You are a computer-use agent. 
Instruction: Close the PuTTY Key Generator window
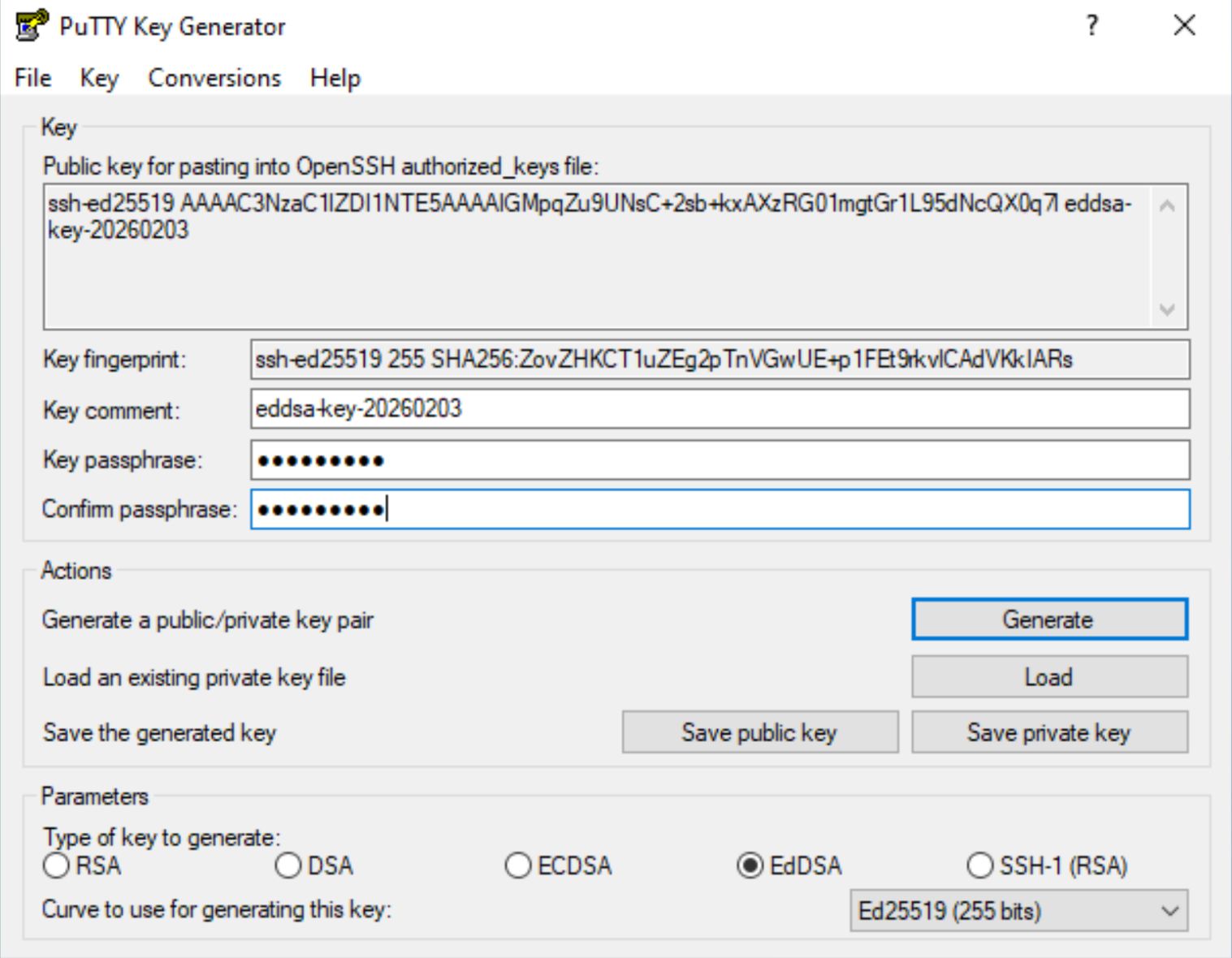pyautogui.click(x=1184, y=26)
